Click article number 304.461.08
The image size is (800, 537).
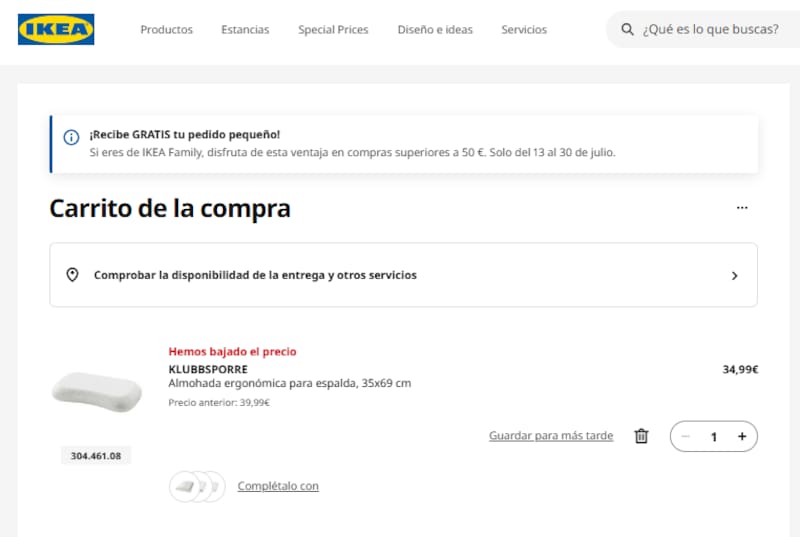96,456
